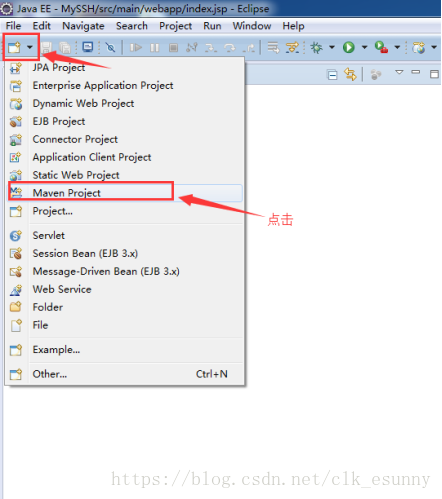
Task: Select Connector Project entry
Action: click(x=125, y=139)
